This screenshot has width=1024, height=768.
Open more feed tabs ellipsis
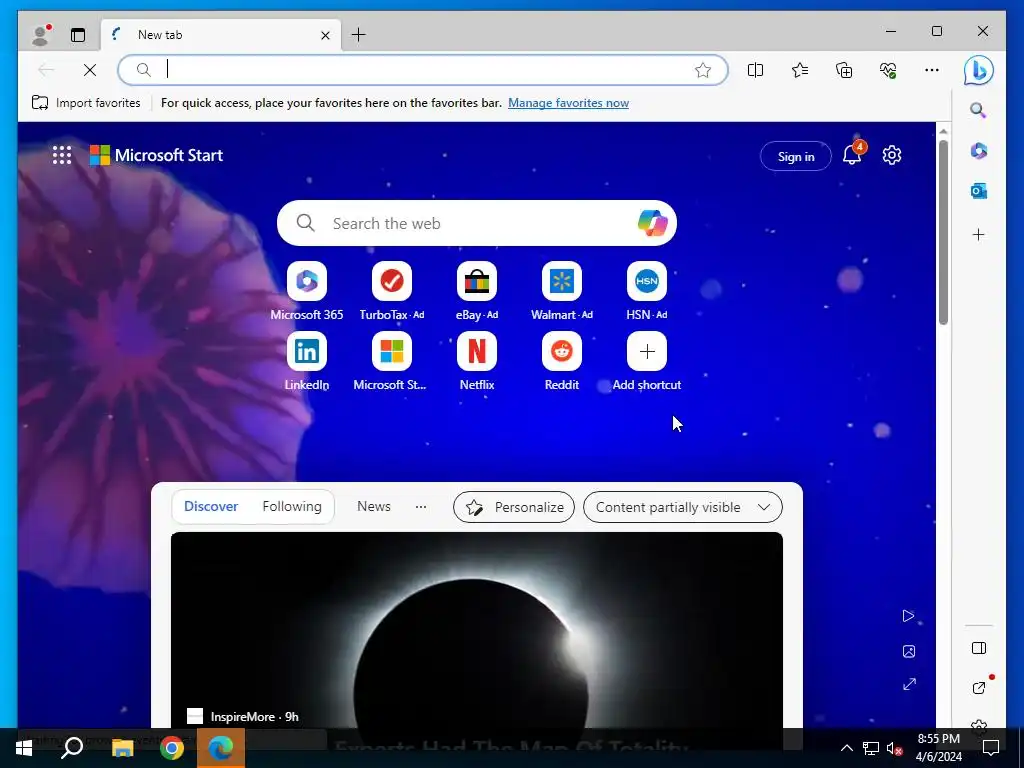(421, 506)
